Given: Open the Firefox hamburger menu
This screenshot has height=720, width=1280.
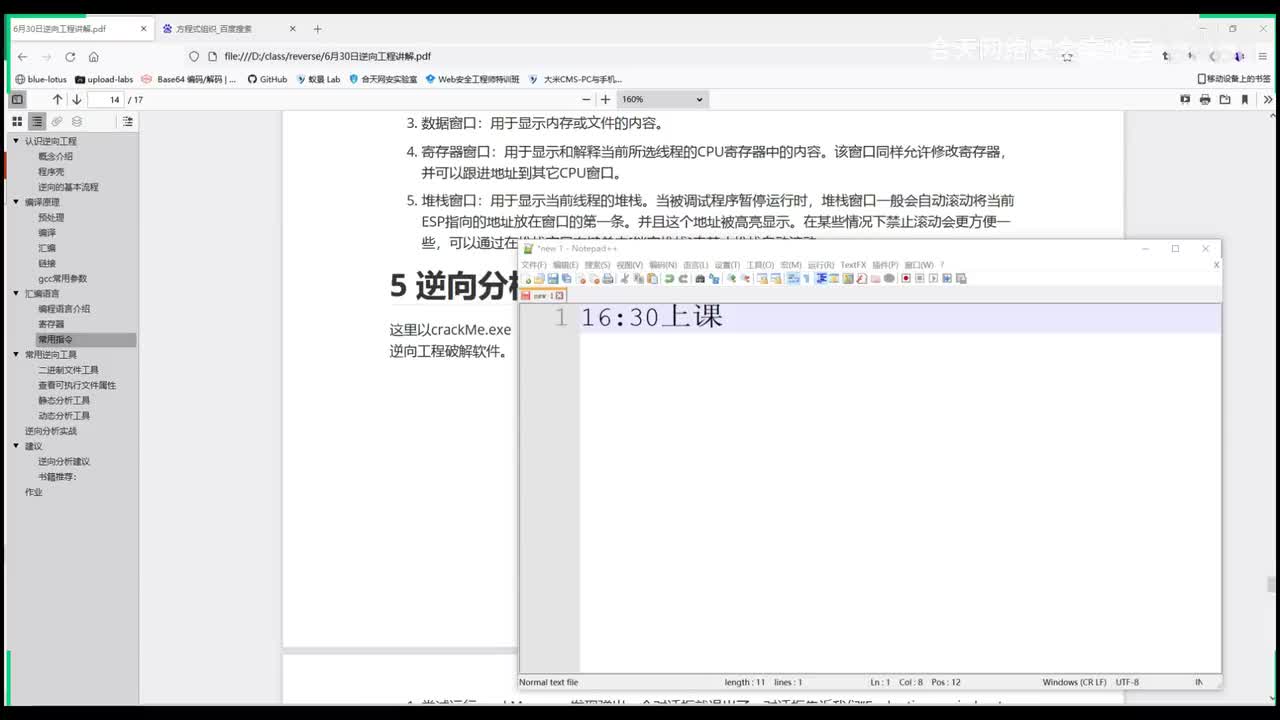Looking at the screenshot, I should tap(1263, 57).
